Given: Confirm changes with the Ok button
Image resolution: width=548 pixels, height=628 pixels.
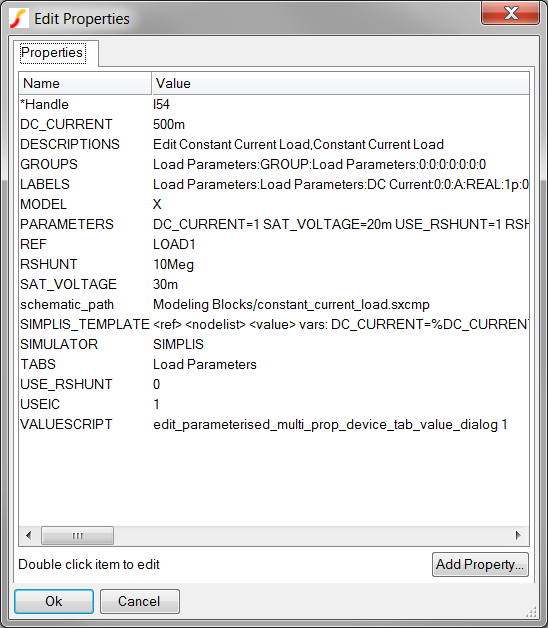Looking at the screenshot, I should coord(54,601).
